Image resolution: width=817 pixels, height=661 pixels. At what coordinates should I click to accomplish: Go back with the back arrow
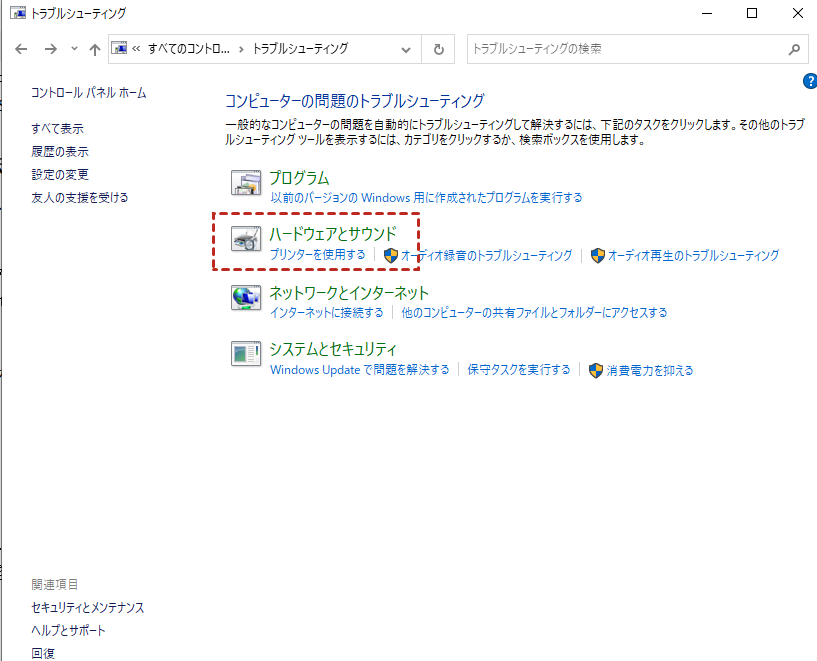tap(21, 49)
